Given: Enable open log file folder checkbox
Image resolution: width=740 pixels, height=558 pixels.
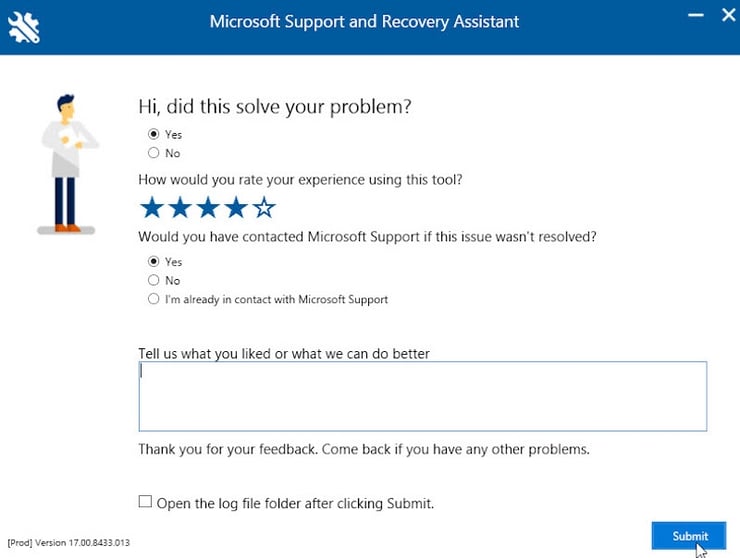Looking at the screenshot, I should tap(146, 502).
